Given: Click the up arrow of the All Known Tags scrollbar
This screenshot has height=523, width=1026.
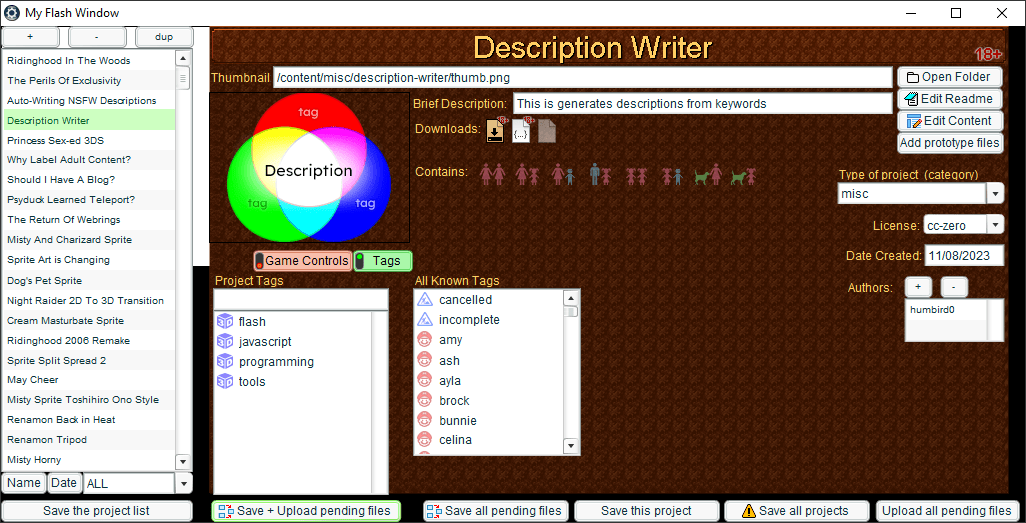Looking at the screenshot, I should pos(571,298).
